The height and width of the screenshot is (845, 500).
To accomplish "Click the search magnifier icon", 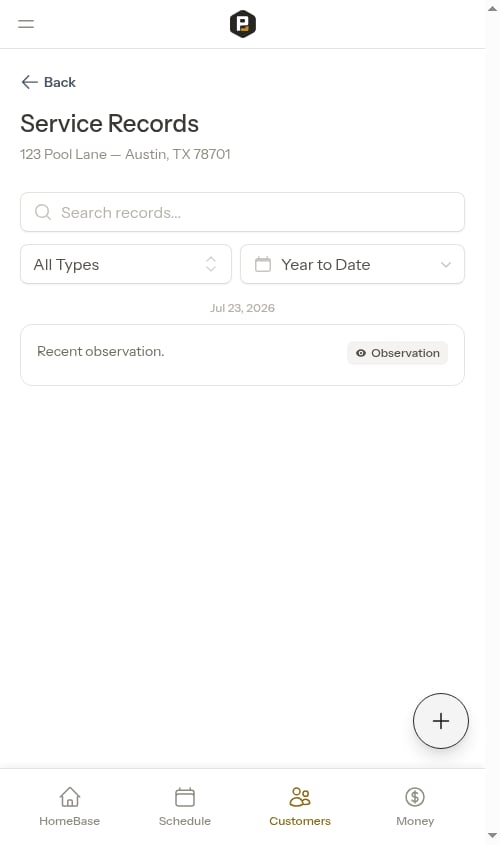I will [x=43, y=212].
